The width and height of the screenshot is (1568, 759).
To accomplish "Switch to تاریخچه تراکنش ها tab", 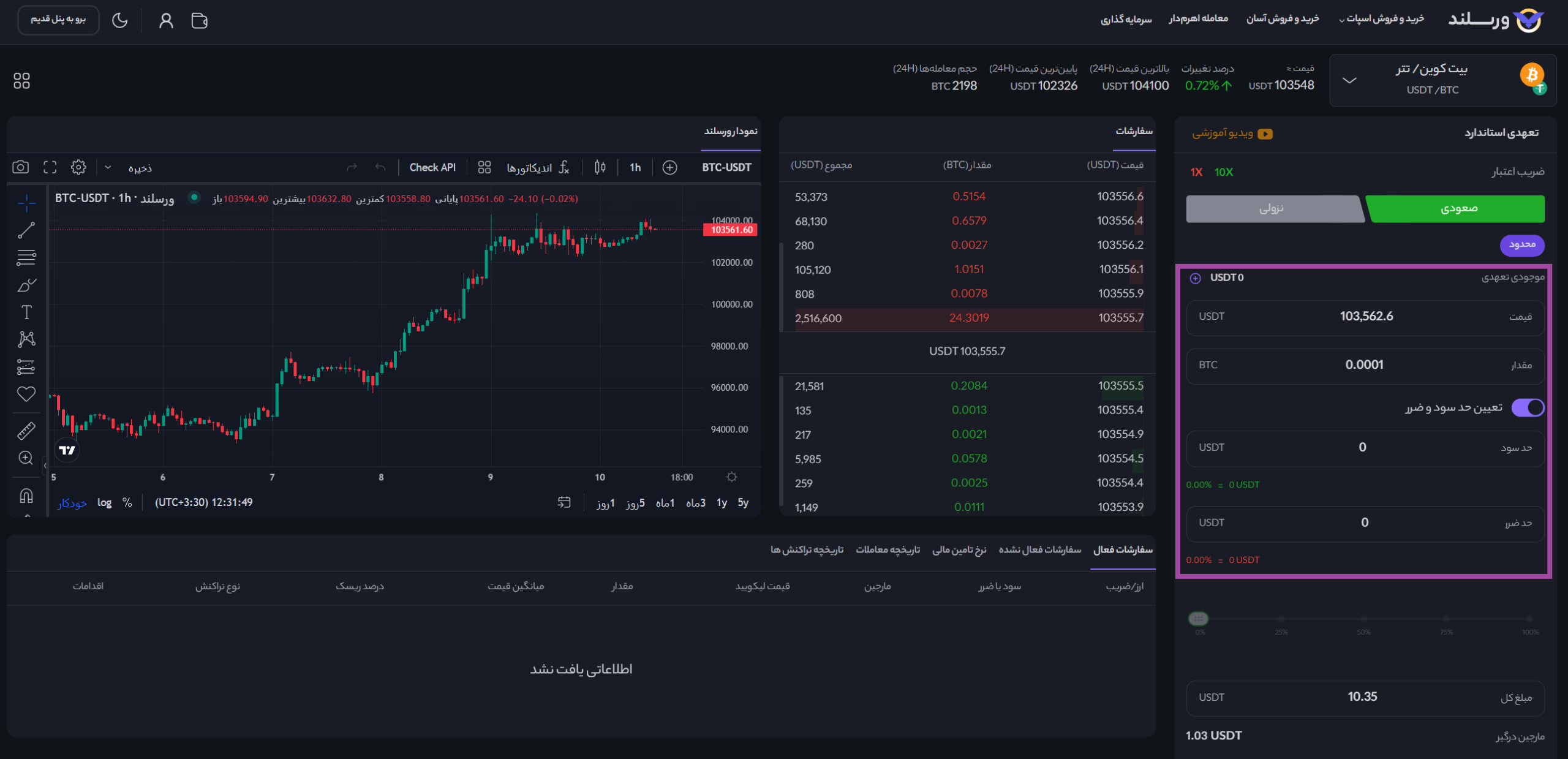I will pos(807,549).
